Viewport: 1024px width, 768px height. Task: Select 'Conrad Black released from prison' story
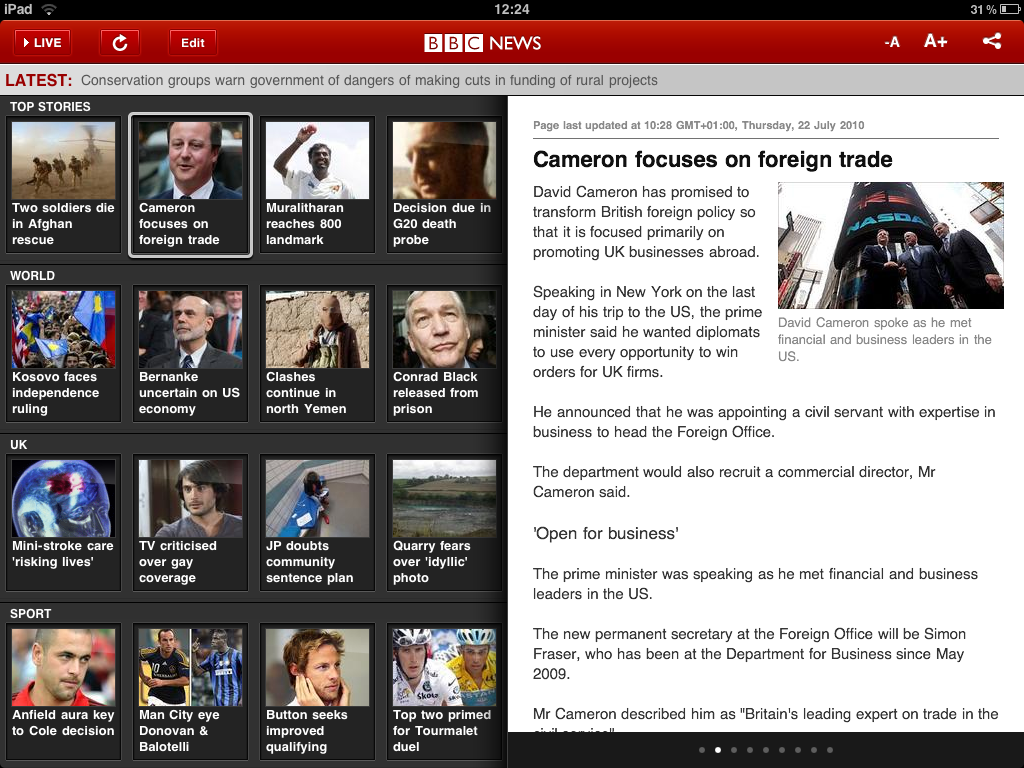(x=445, y=354)
